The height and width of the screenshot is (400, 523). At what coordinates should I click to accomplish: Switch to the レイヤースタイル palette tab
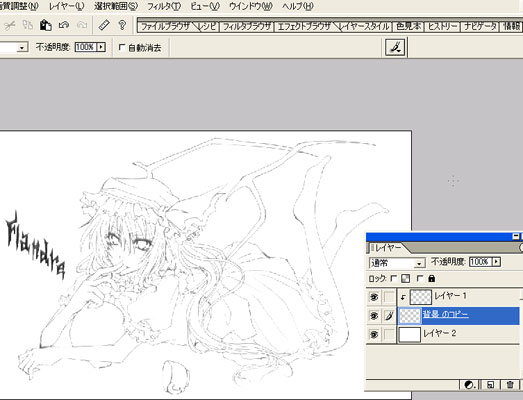pyautogui.click(x=365, y=26)
